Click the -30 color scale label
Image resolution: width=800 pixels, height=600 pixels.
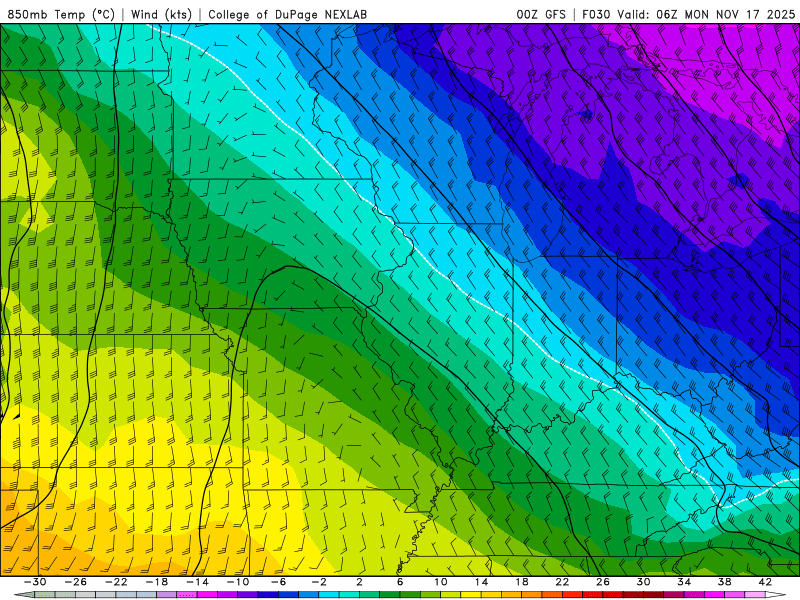point(35,582)
